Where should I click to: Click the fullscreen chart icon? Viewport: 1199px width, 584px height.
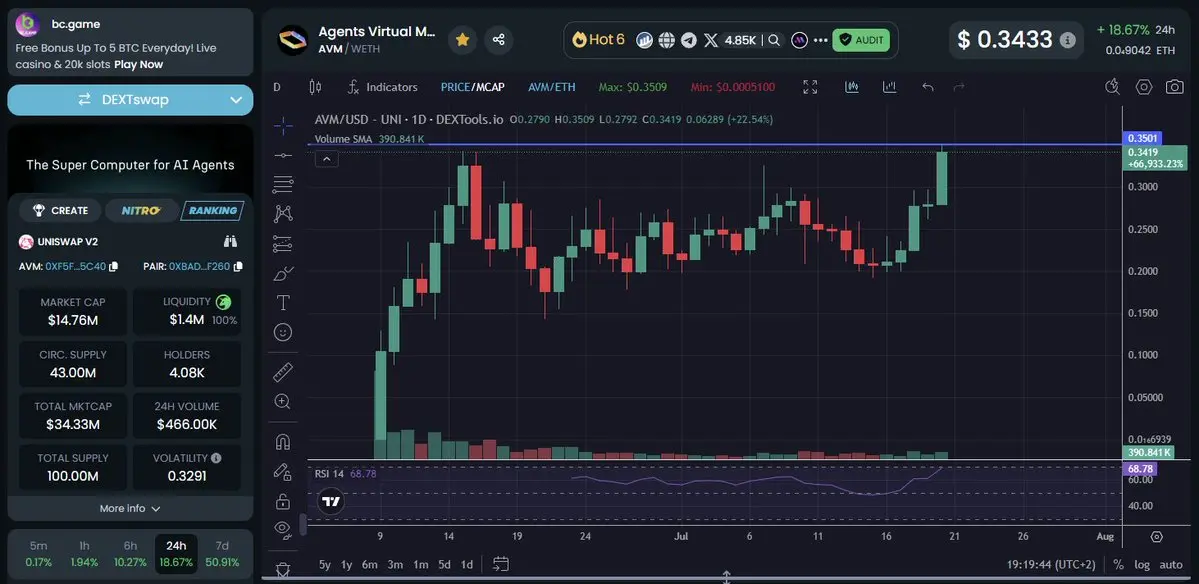[x=810, y=87]
